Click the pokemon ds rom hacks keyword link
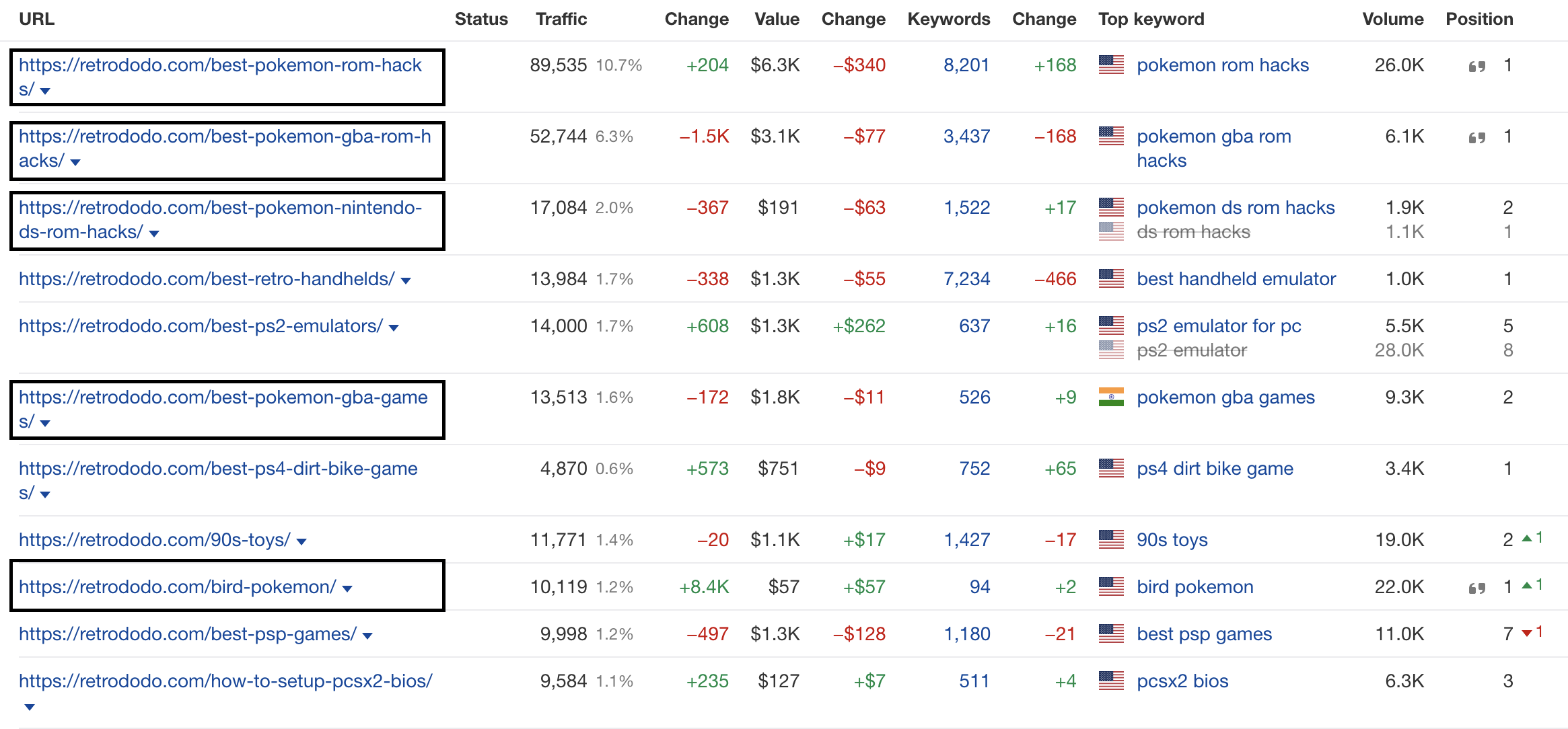 tap(1236, 207)
